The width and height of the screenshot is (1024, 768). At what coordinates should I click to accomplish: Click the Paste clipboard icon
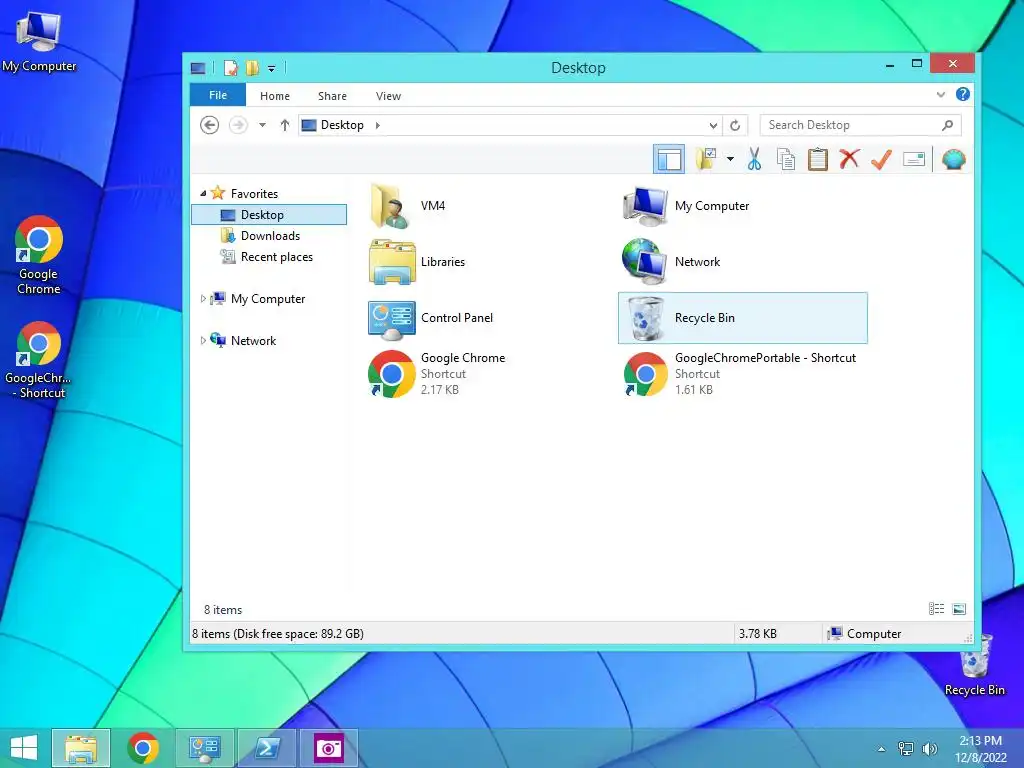tap(818, 159)
